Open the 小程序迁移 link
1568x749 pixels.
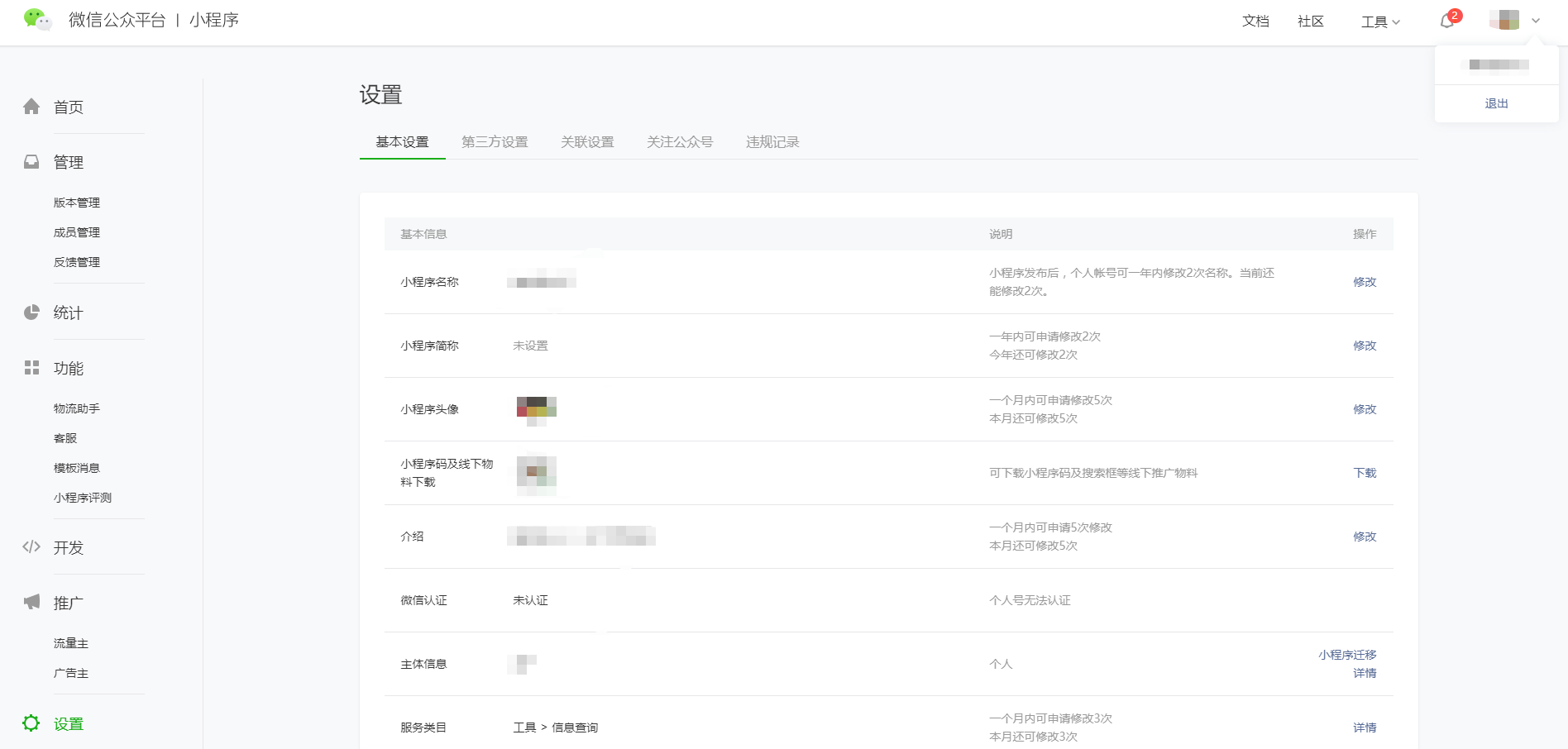pyautogui.click(x=1347, y=655)
